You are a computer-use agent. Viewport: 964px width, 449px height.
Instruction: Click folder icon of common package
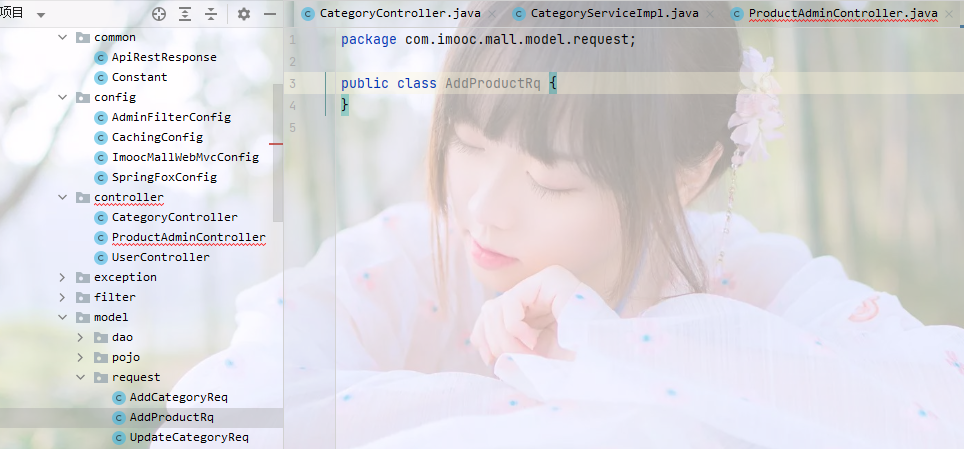82,37
